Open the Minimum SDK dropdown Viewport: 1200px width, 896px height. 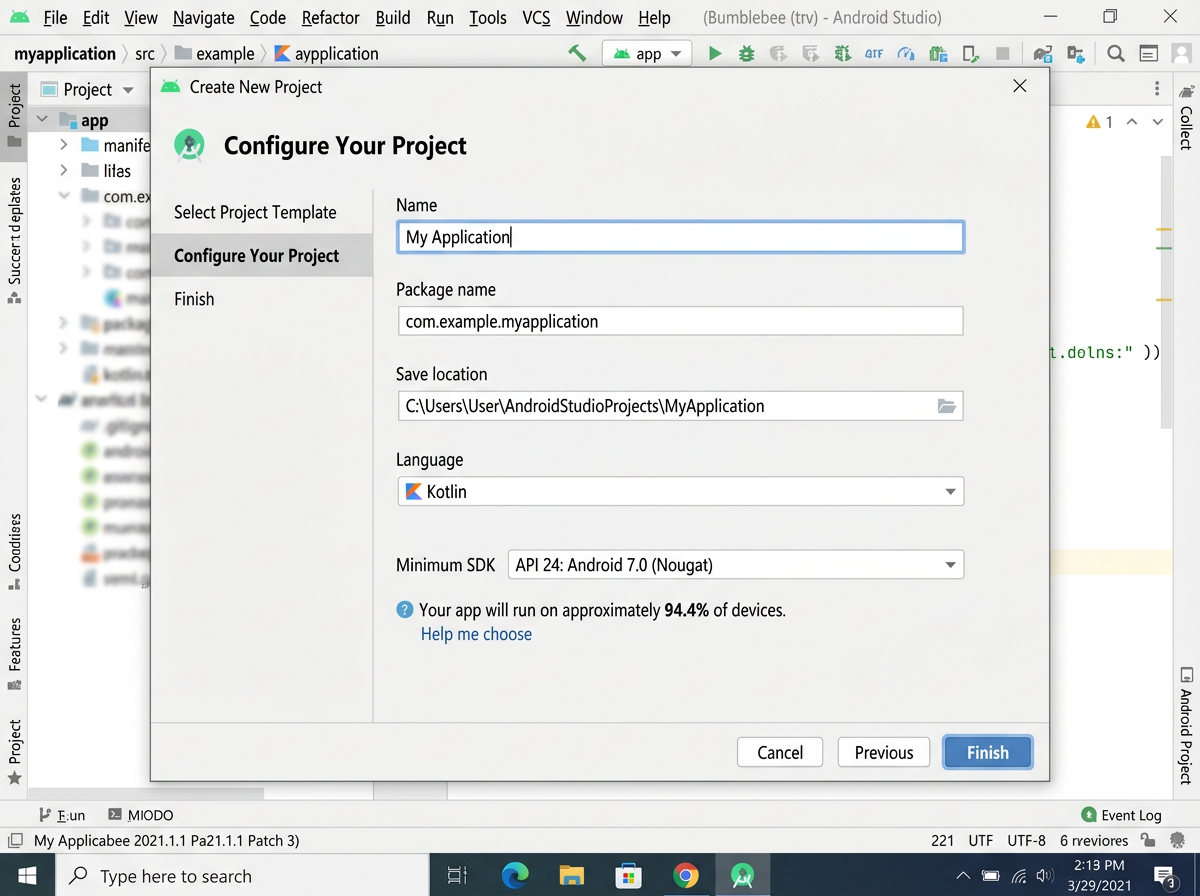(736, 565)
